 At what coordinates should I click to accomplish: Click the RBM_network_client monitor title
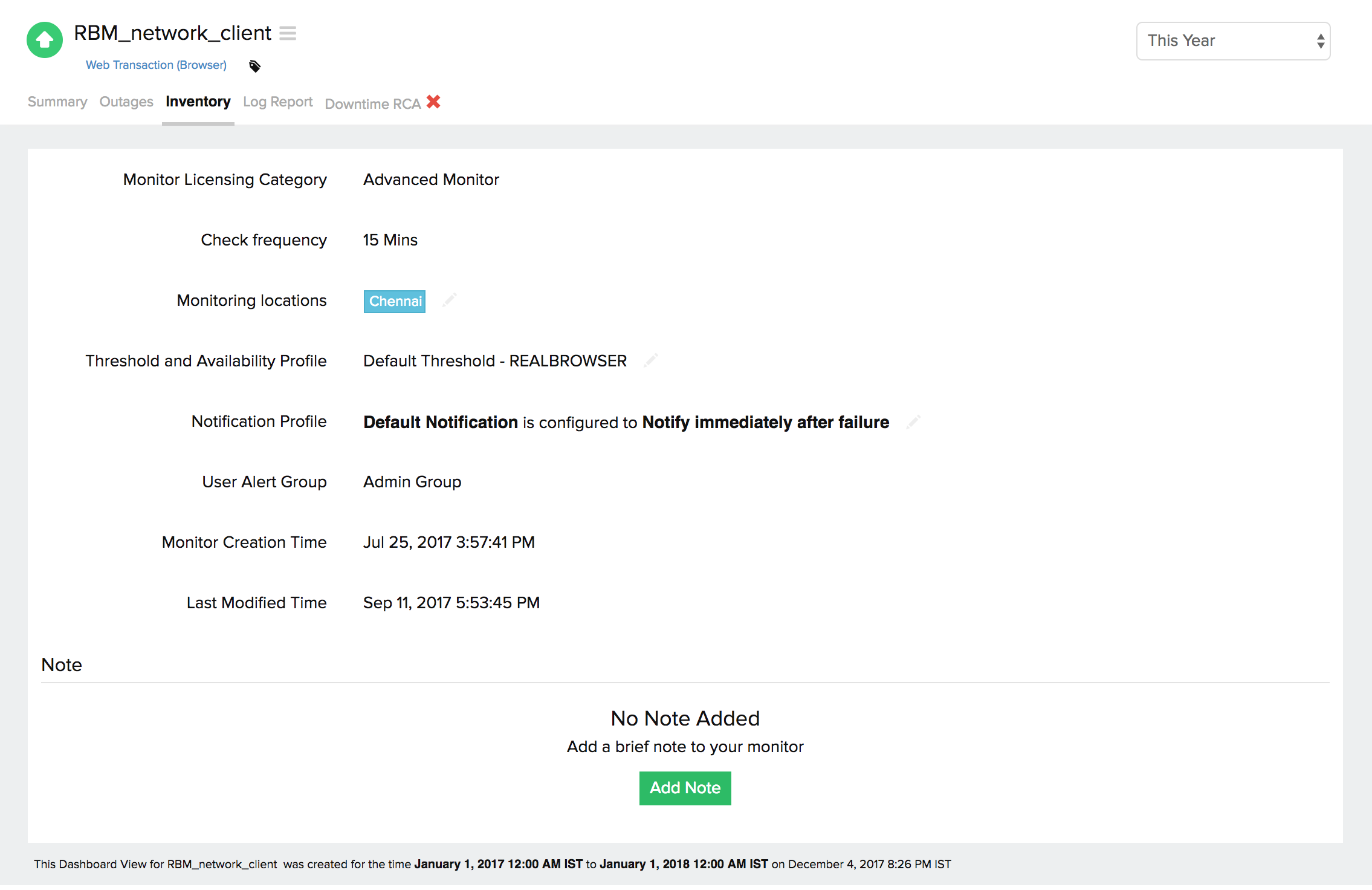pos(172,33)
